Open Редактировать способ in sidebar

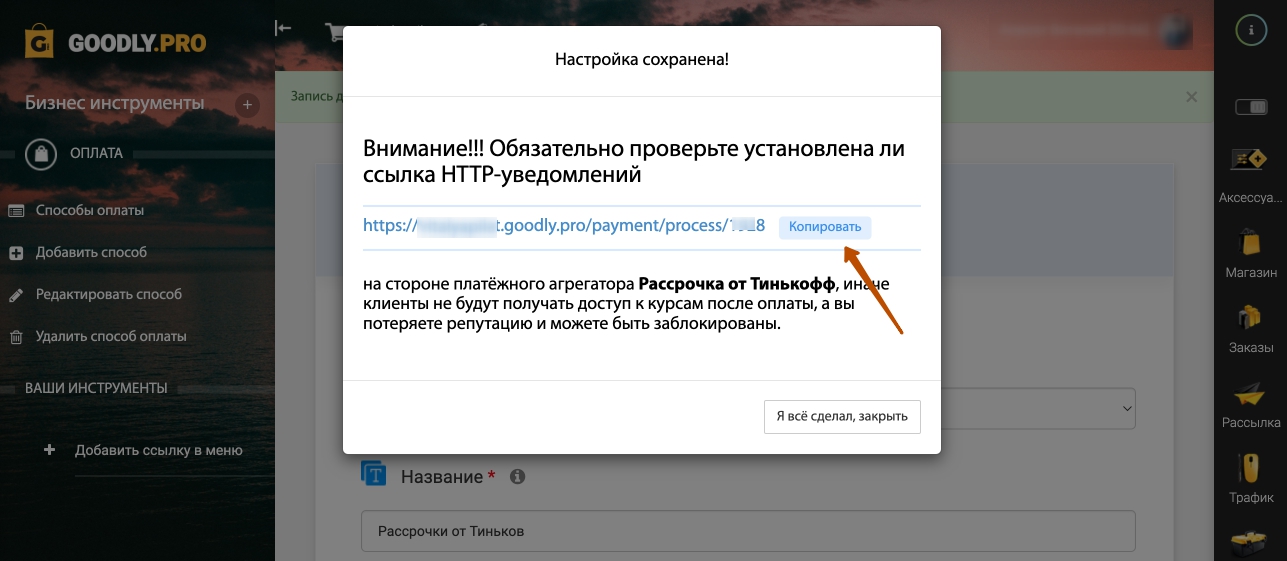109,294
